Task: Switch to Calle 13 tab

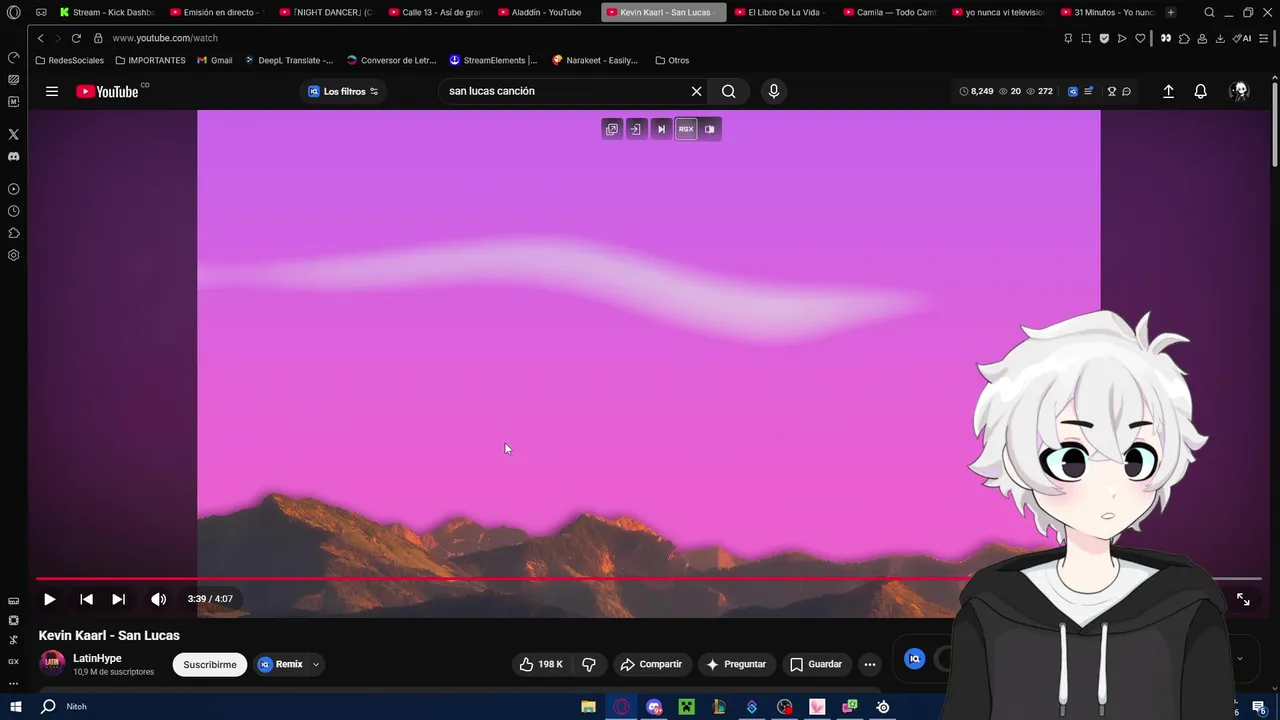Action: (x=435, y=12)
